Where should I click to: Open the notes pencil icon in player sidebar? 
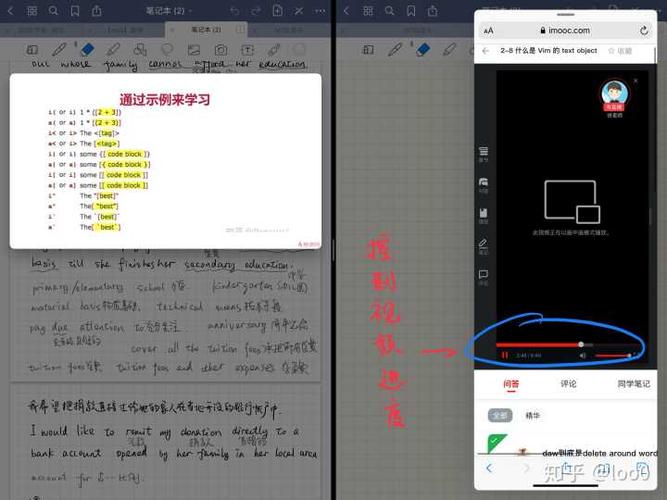click(x=484, y=246)
